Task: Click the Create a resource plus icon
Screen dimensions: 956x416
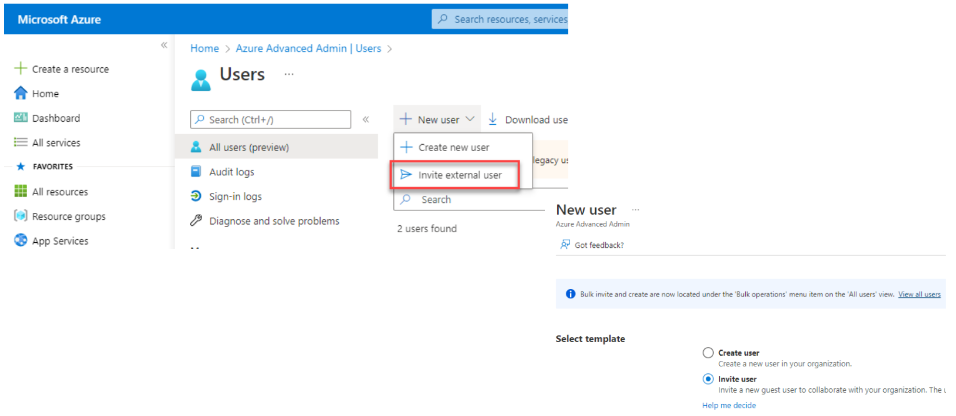Action: pos(20,69)
